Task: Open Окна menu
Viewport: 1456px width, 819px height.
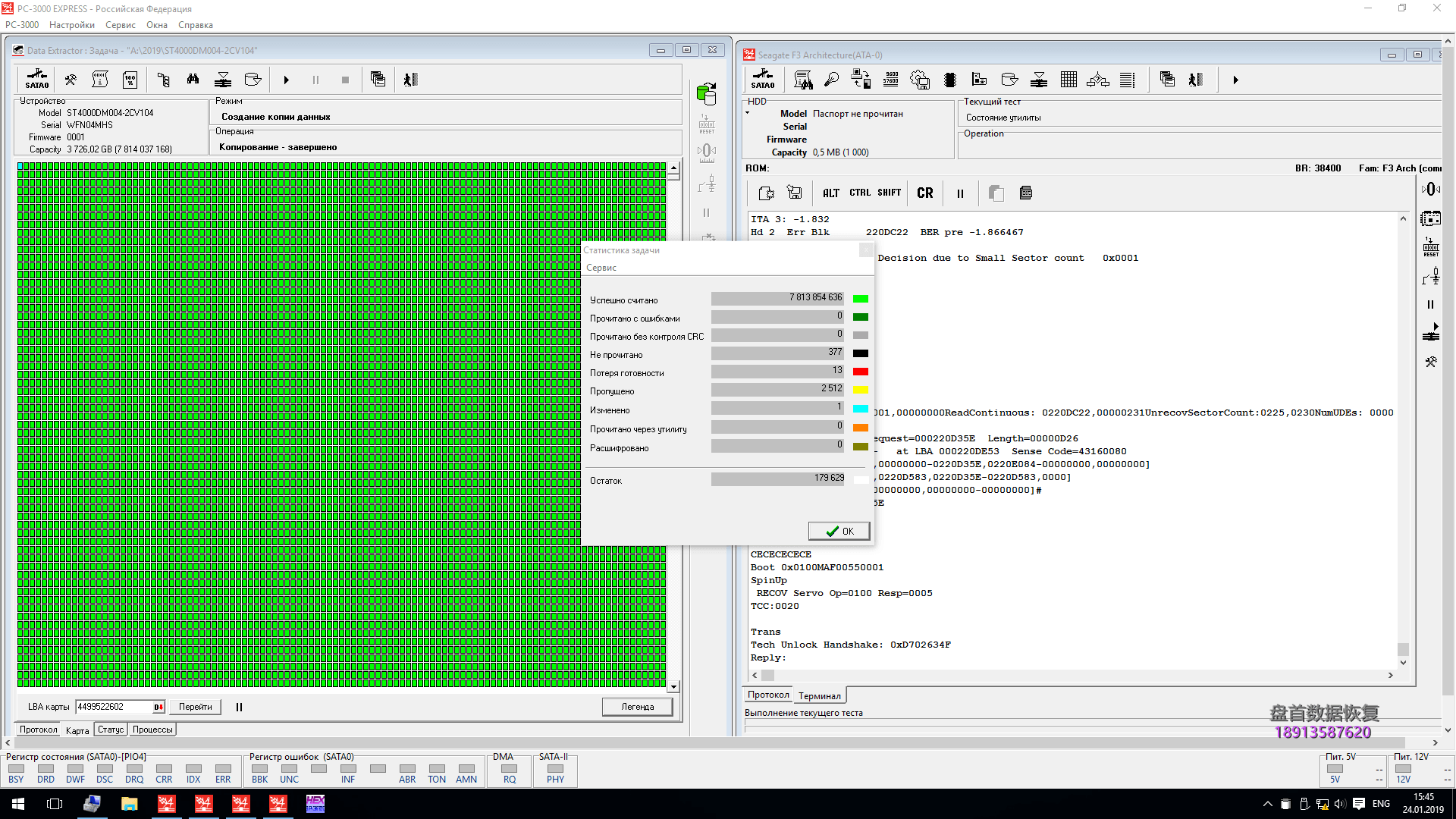Action: [157, 25]
